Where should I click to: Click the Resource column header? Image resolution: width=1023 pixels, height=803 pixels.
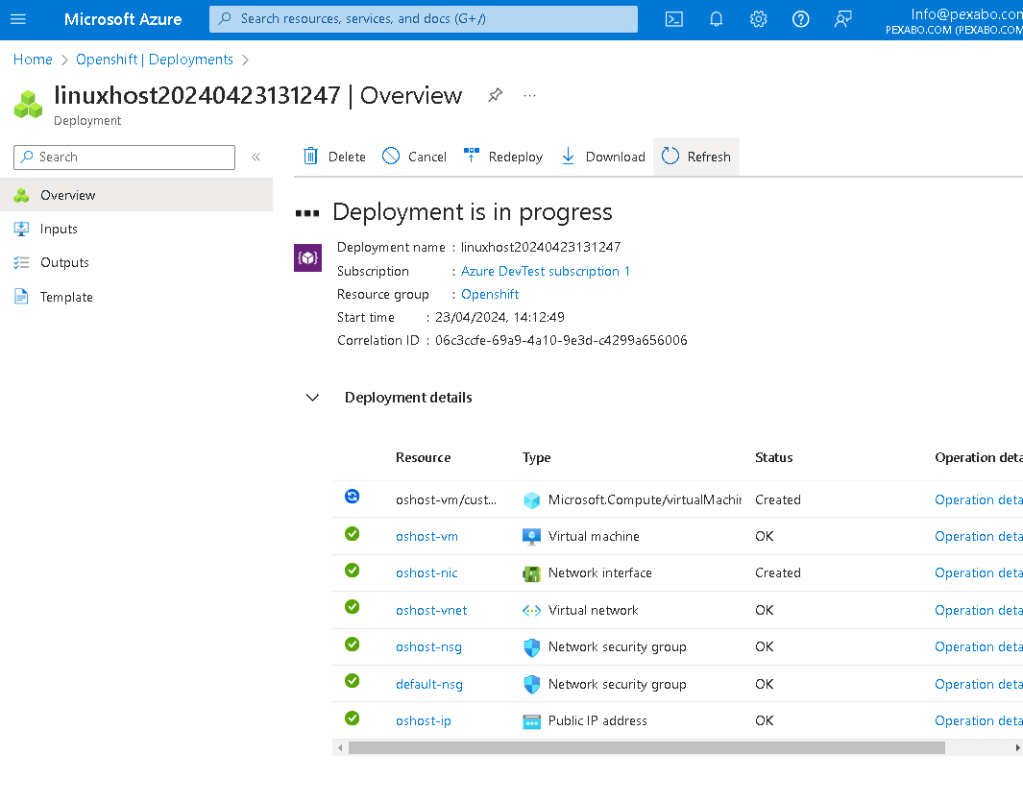423,458
